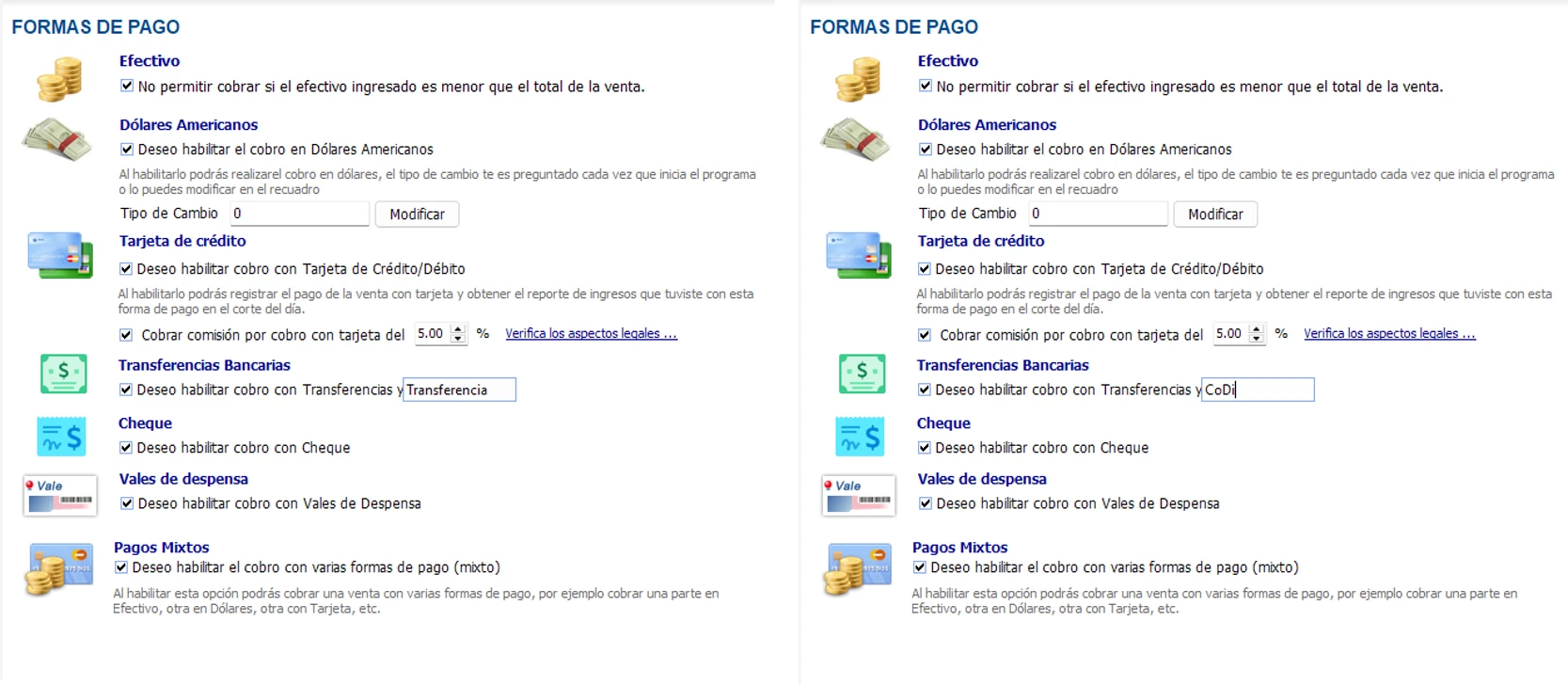Click 'Vales de despensa' heading in right panel
The height and width of the screenshot is (685, 1568).
982,479
